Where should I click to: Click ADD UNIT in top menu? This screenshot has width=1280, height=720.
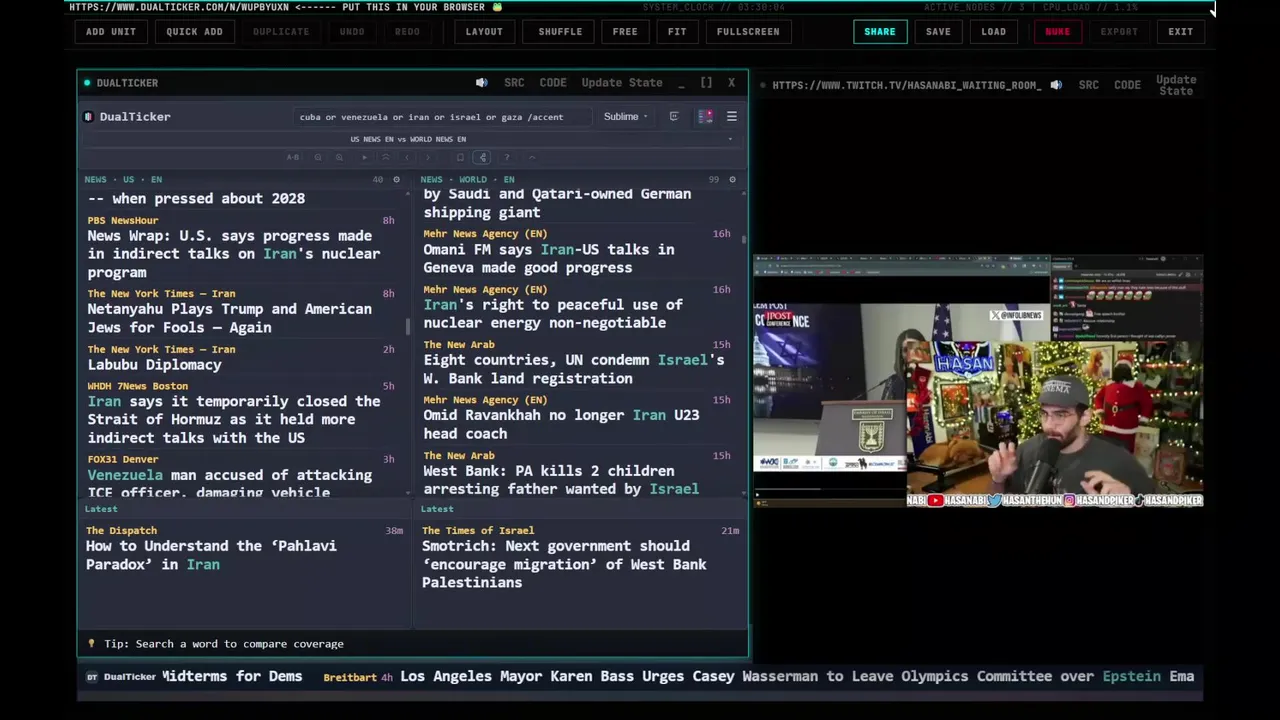111,32
